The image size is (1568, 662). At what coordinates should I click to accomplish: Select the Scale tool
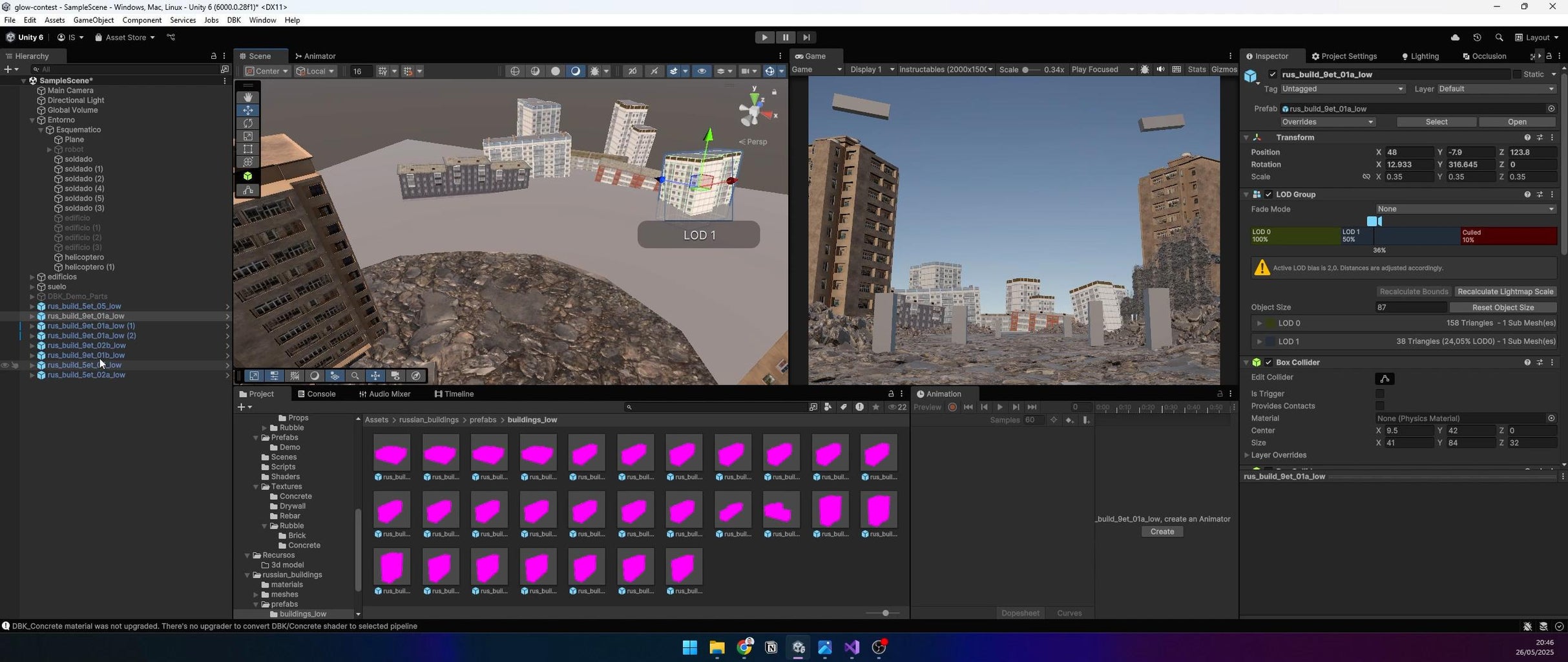248,136
